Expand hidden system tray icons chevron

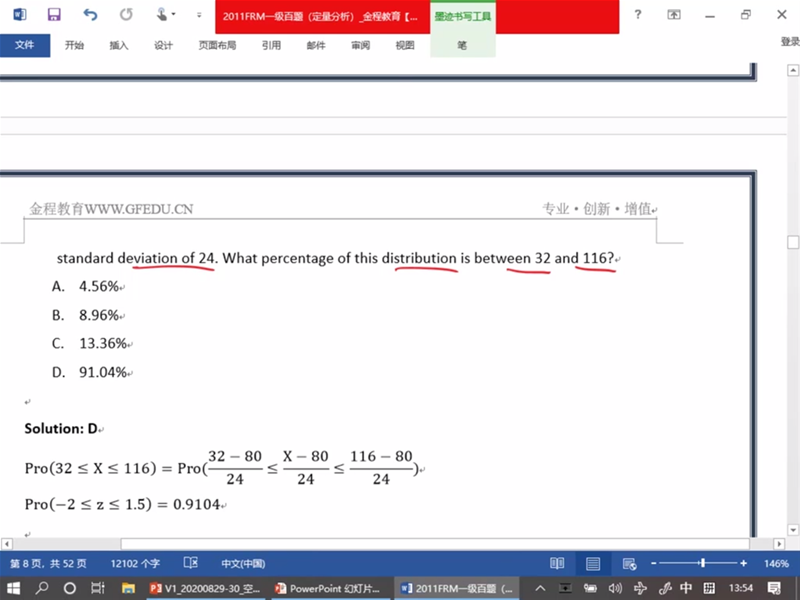coord(540,588)
